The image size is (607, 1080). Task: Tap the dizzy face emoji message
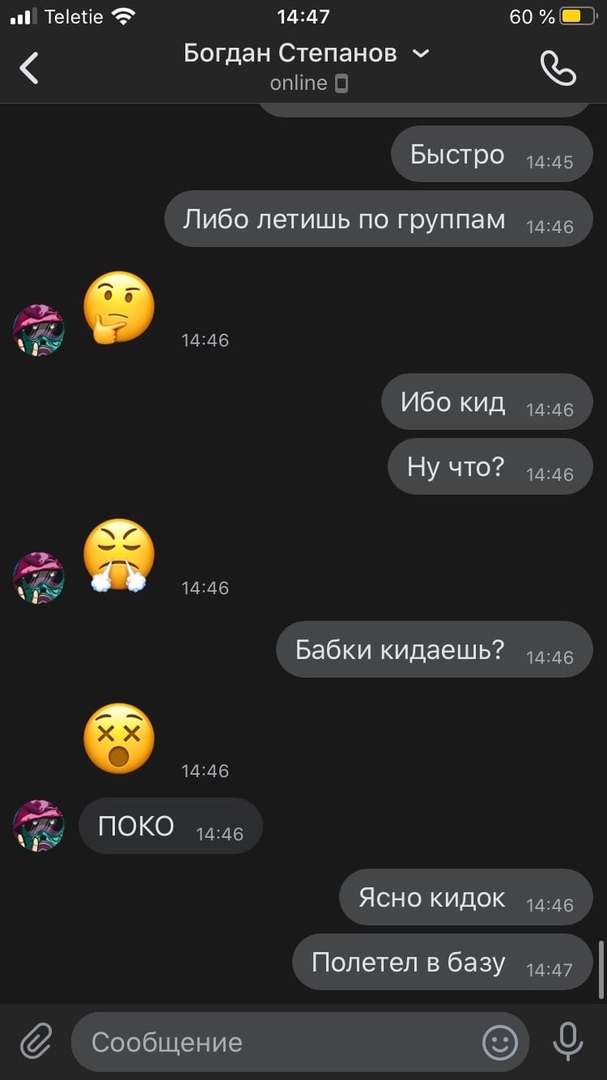(119, 738)
